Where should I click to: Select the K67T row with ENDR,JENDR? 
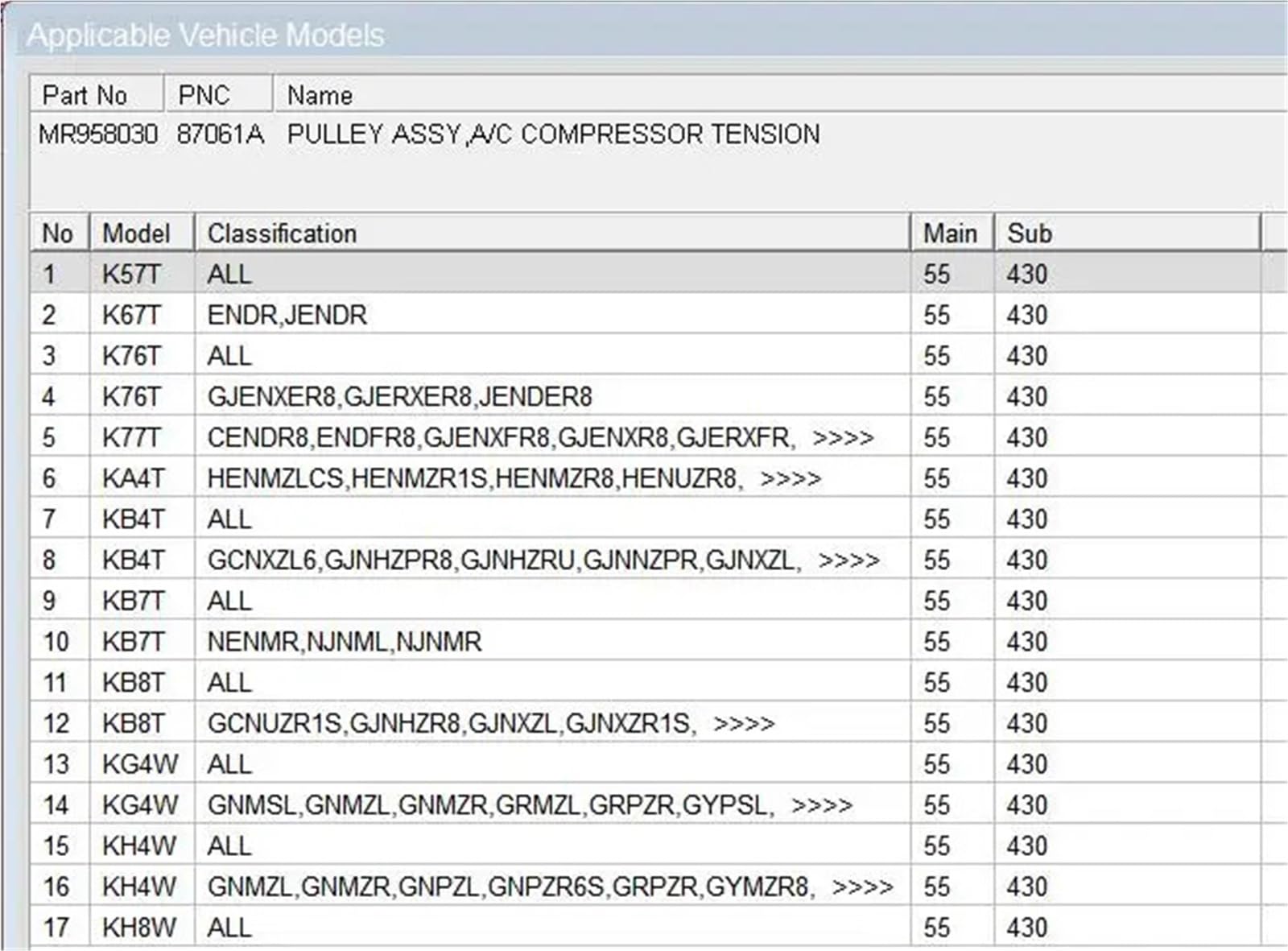[x=645, y=315]
